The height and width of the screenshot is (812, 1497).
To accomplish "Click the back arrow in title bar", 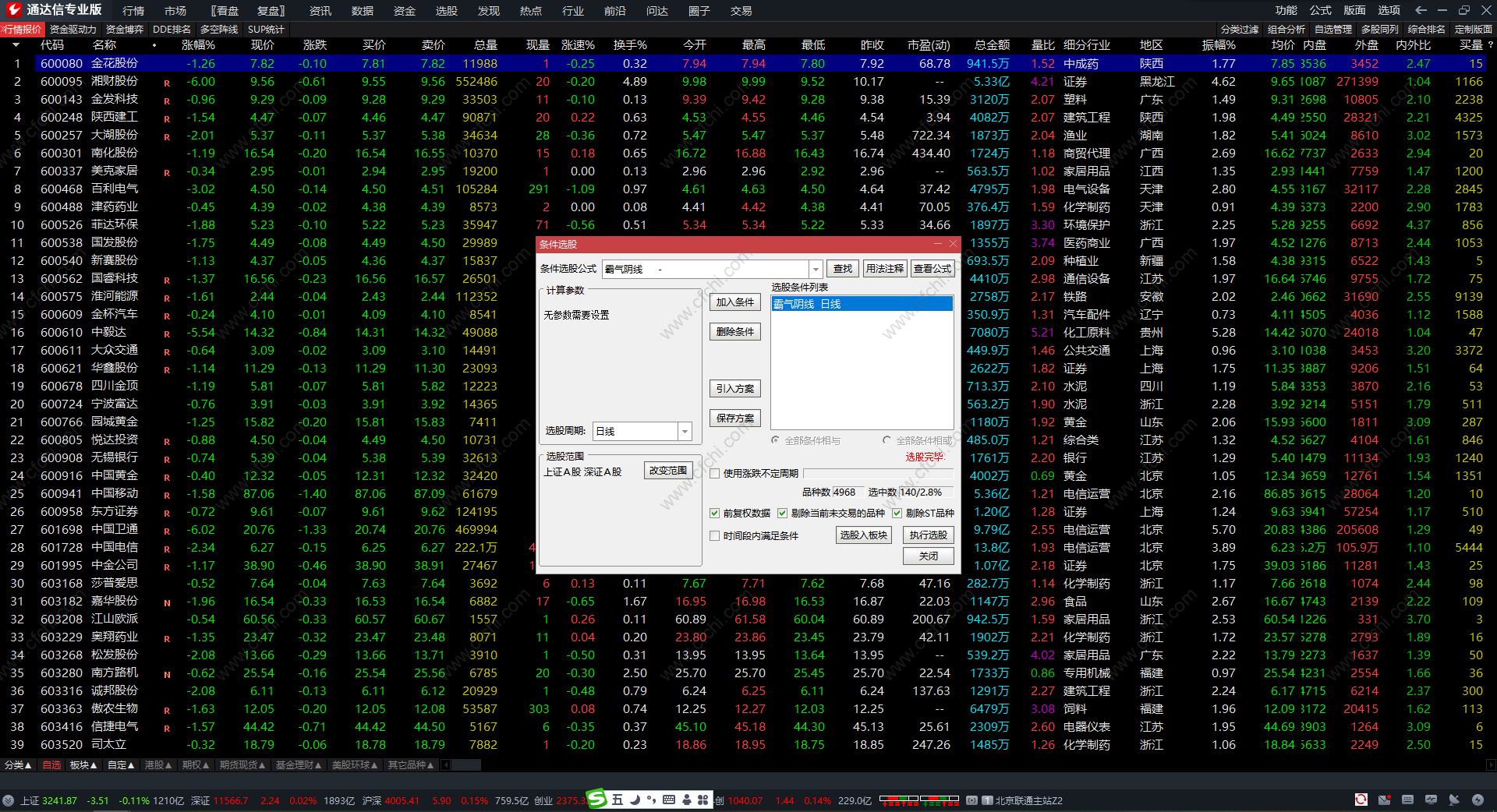I will tap(1421, 10).
